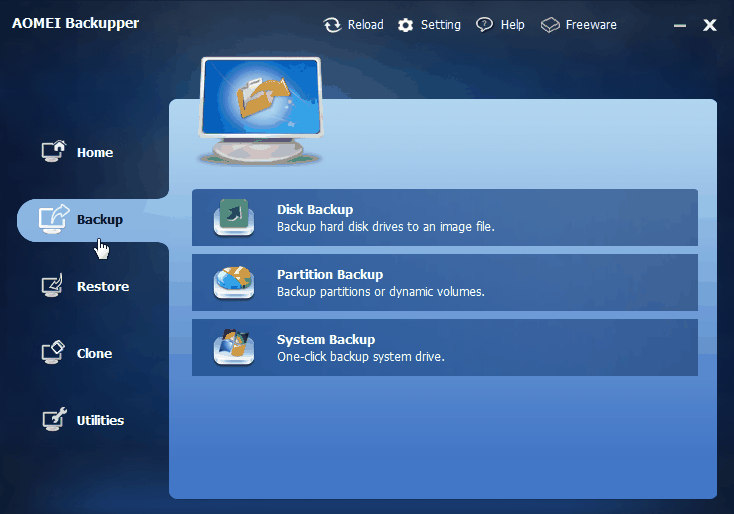Click the Utilities wrench icon in sidebar
The height and width of the screenshot is (514, 734).
(x=54, y=419)
